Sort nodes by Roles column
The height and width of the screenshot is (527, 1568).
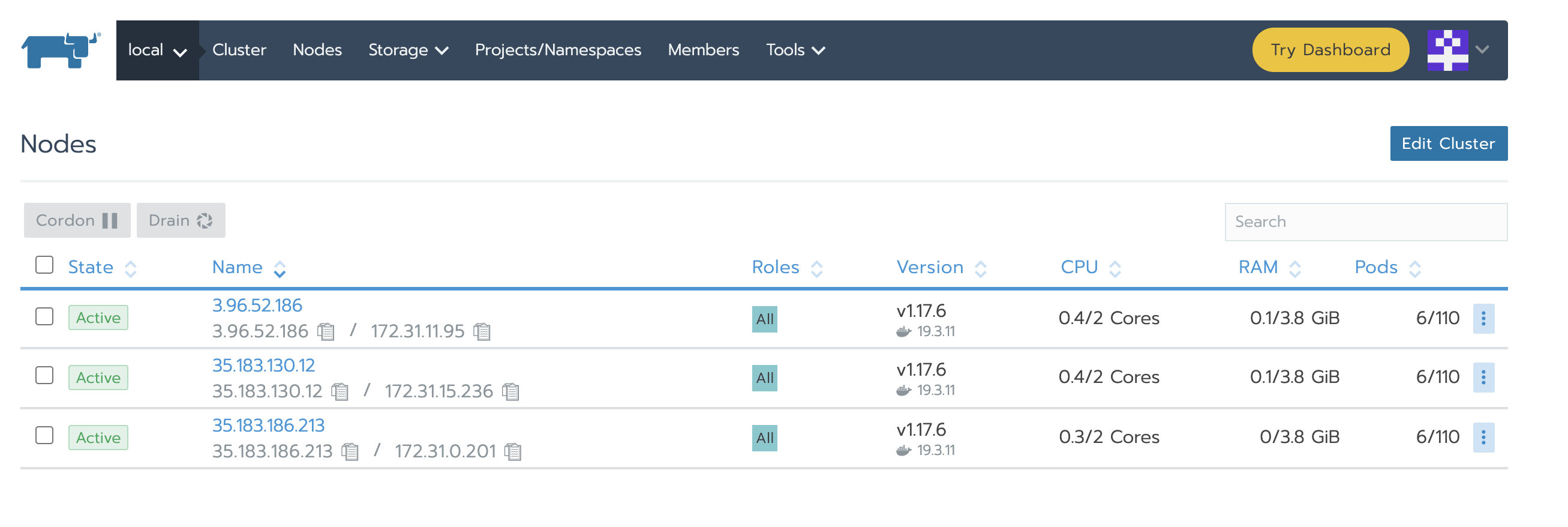787,268
